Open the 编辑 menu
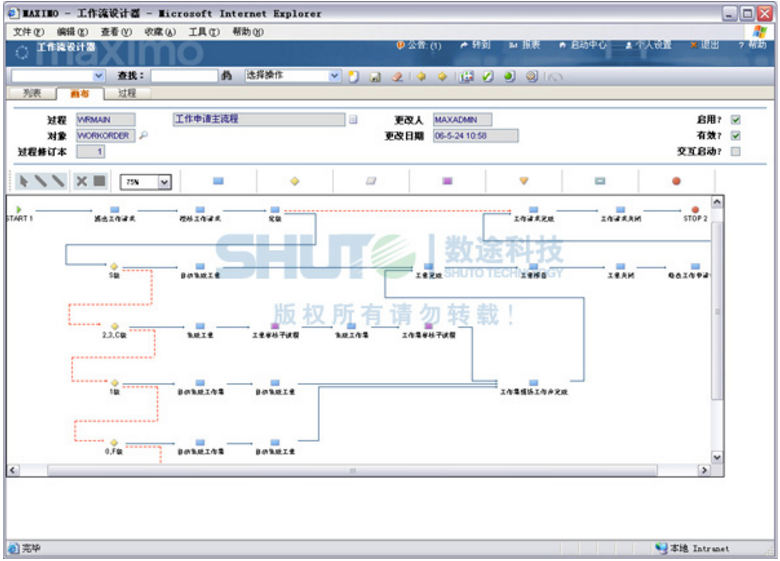Image resolution: width=780 pixels, height=561 pixels. (x=72, y=32)
